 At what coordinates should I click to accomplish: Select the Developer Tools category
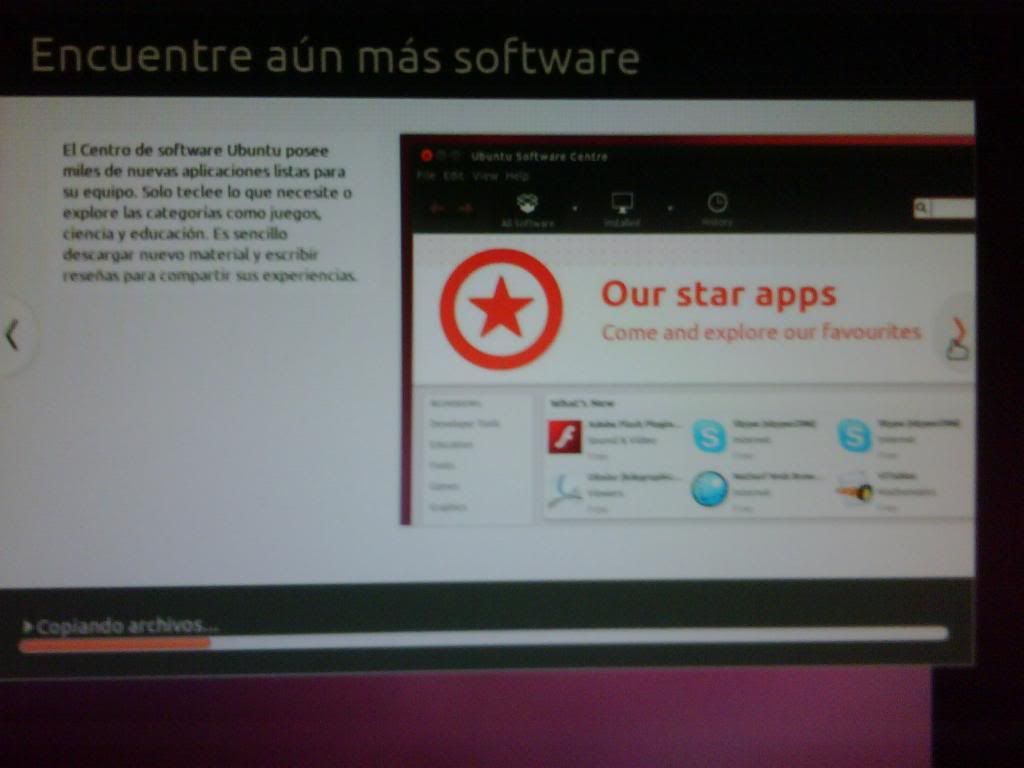click(464, 424)
